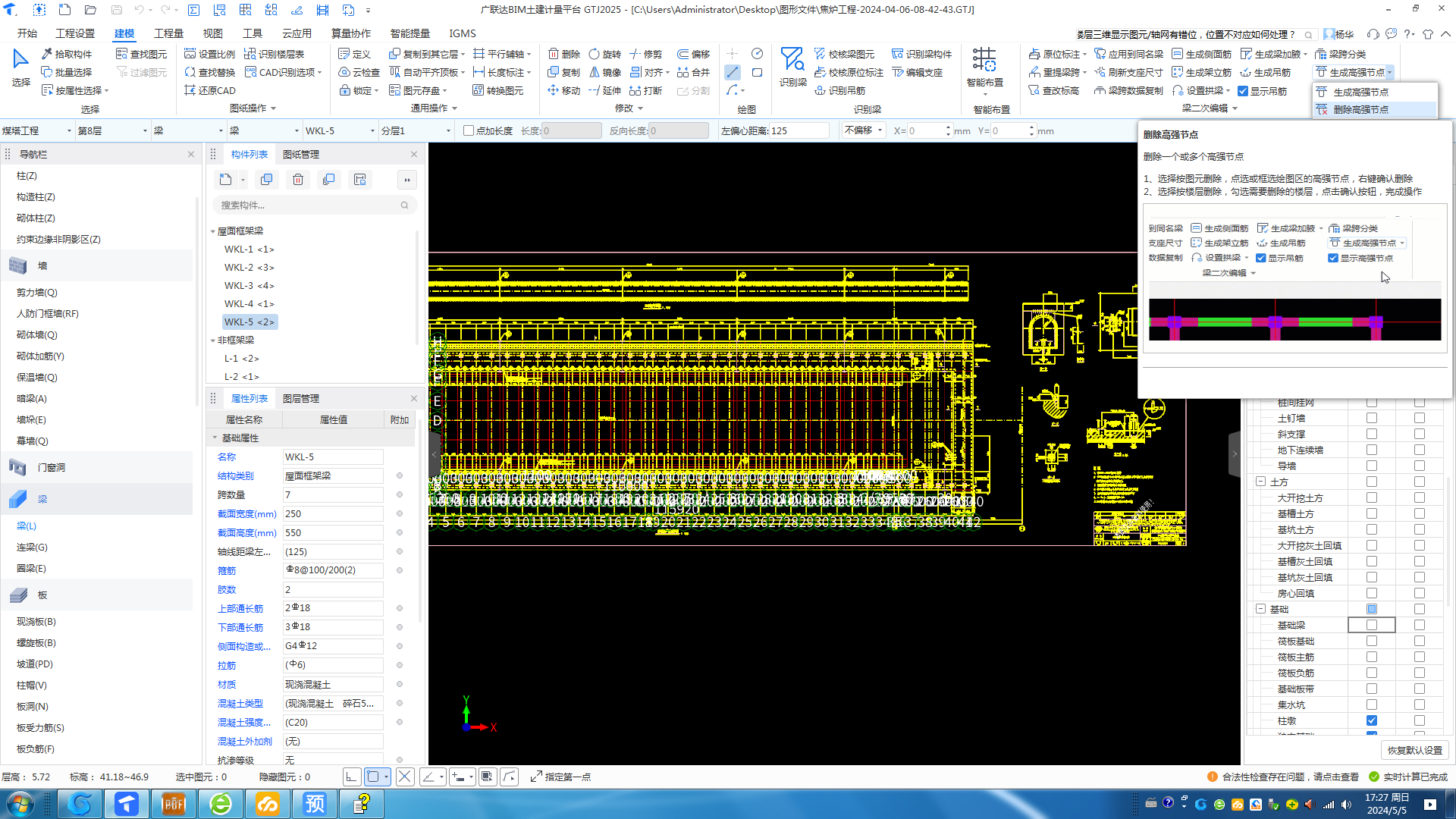The image size is (1456, 819).
Task: Toggle first checkbox for 筏板基础 row
Action: (1372, 641)
